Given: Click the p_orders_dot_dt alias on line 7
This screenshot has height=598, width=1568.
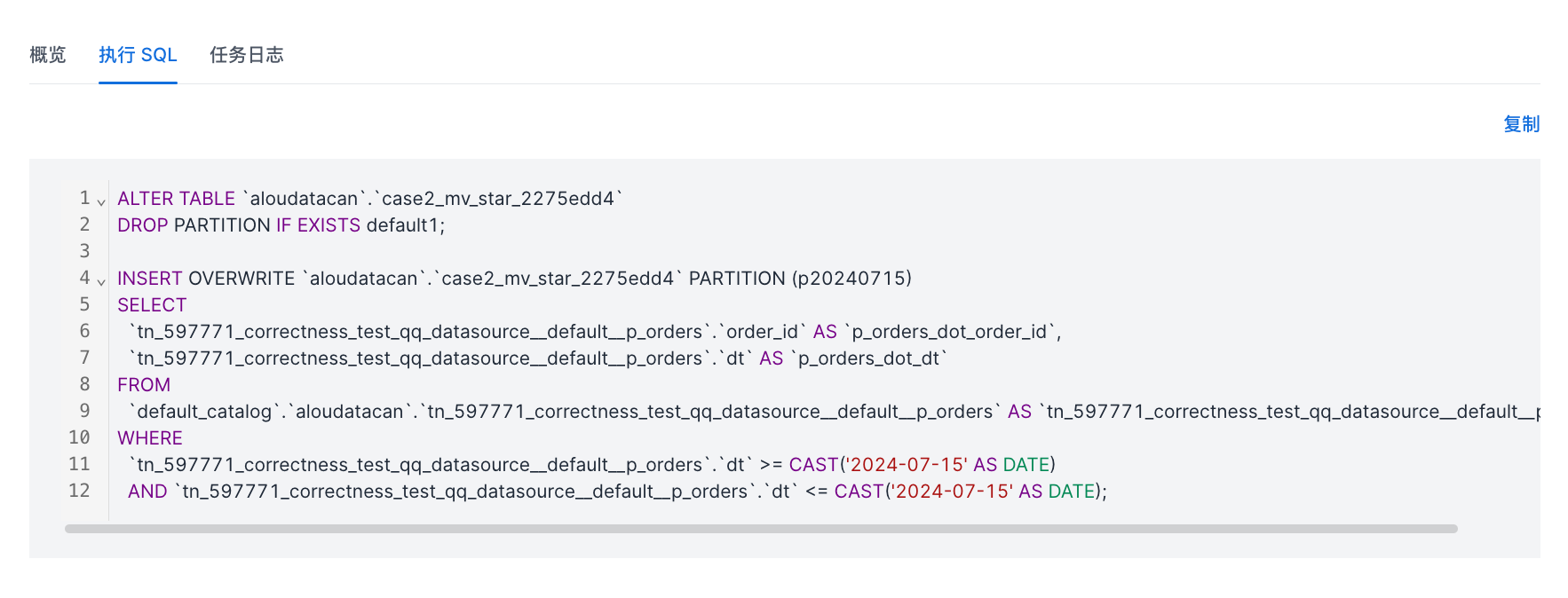Looking at the screenshot, I should pos(868,358).
